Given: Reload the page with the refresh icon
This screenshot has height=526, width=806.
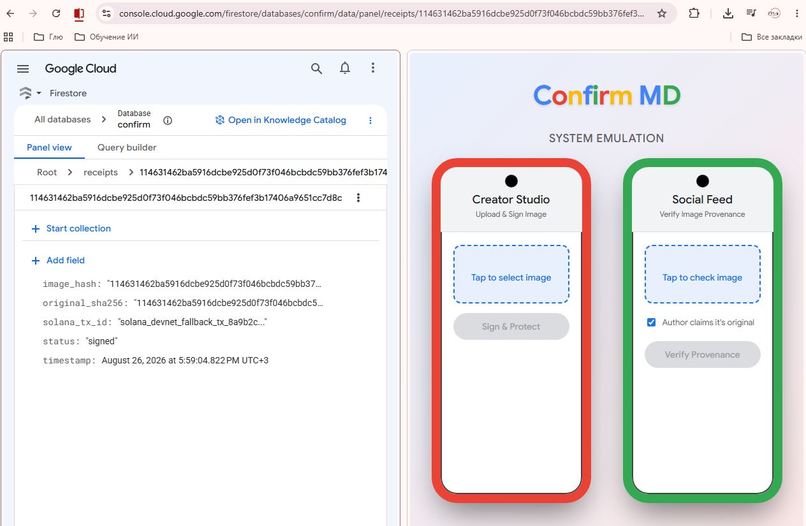Looking at the screenshot, I should pos(56,13).
